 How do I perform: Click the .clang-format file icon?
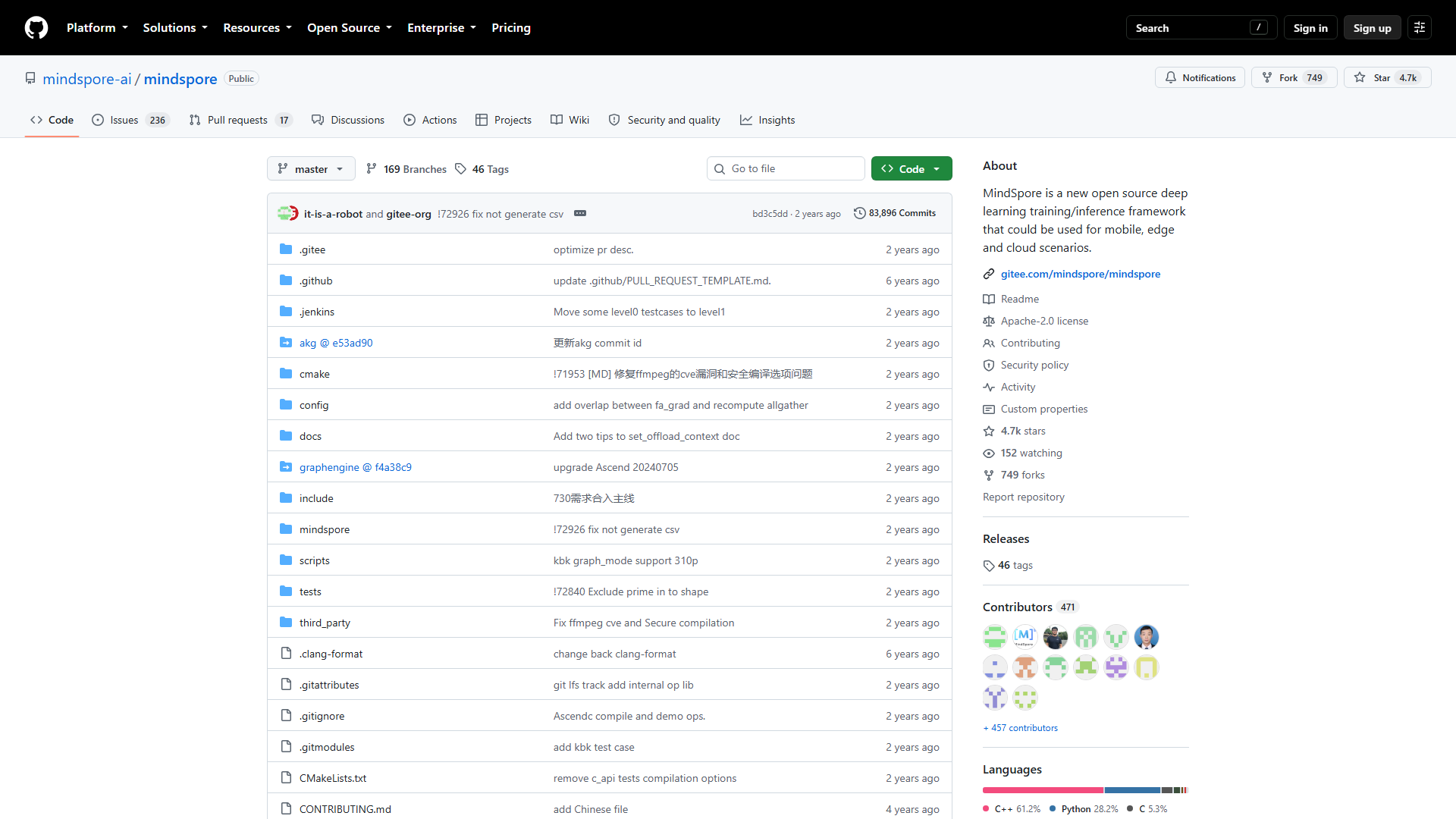tap(286, 654)
